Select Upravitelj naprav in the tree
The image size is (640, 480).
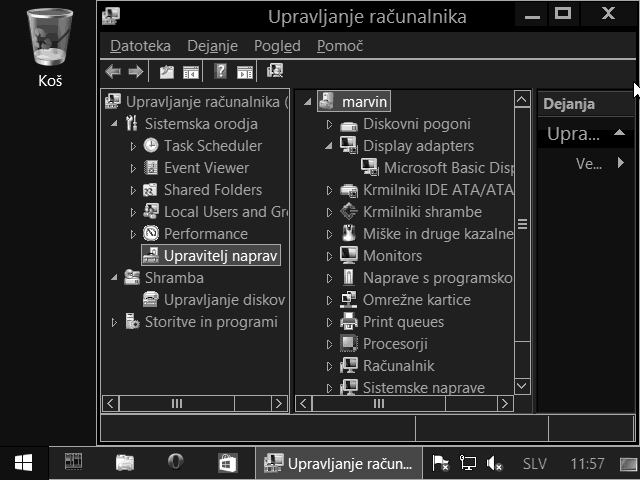click(211, 256)
